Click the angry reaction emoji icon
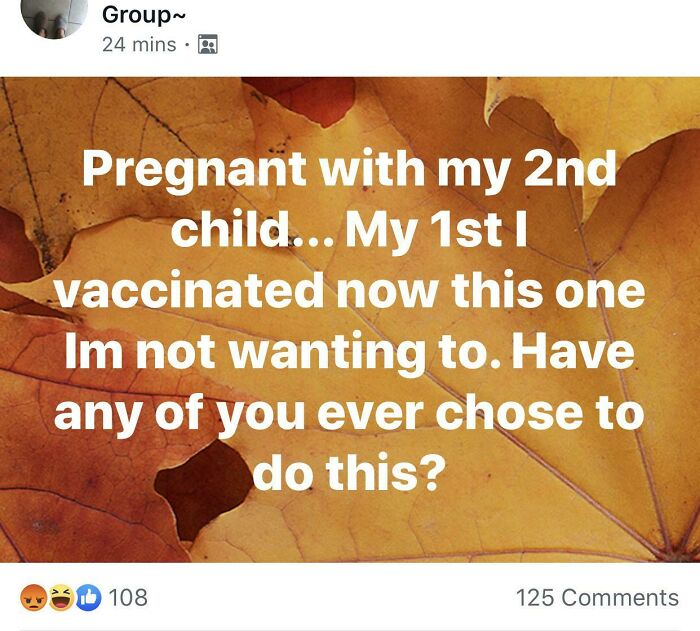The image size is (700, 631). tap(34, 598)
